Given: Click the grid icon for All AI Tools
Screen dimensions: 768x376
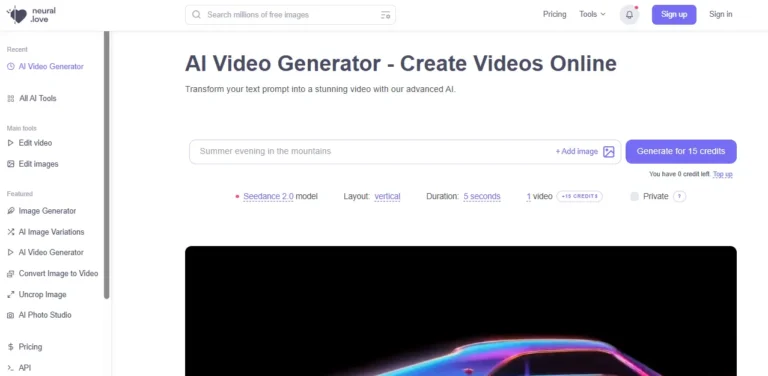Looking at the screenshot, I should click(x=11, y=98).
